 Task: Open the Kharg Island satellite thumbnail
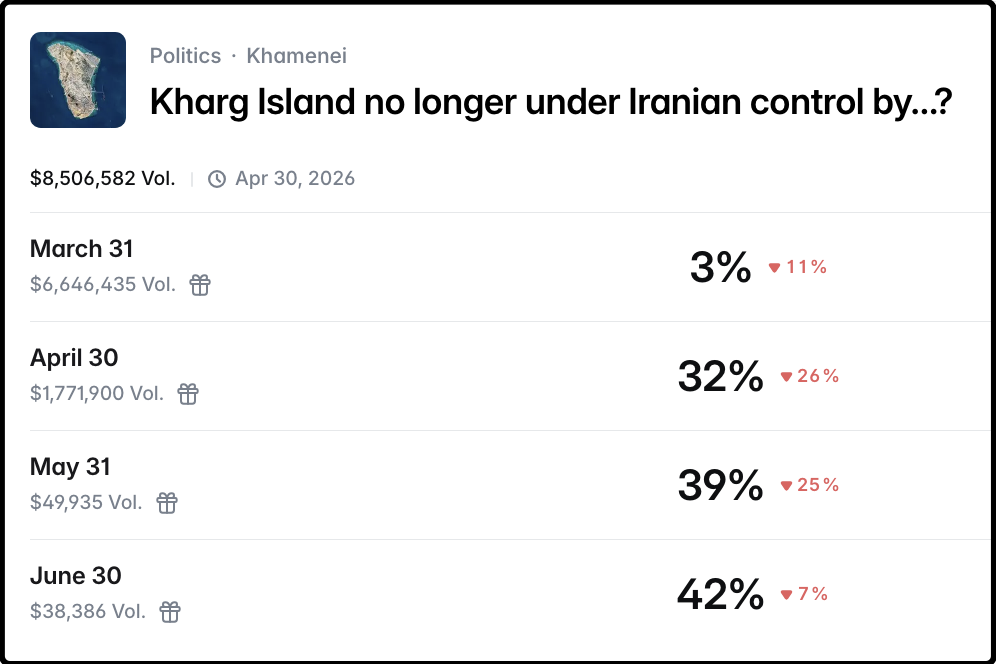point(78,80)
